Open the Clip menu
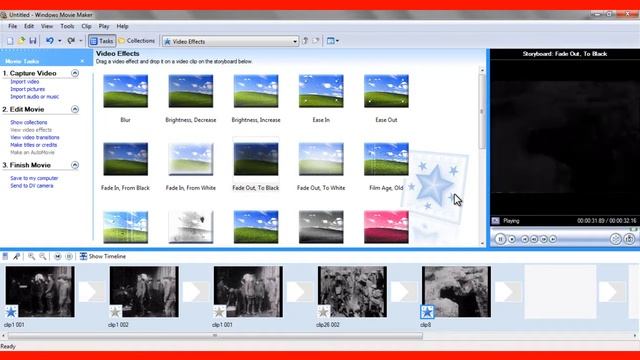 pos(86,26)
